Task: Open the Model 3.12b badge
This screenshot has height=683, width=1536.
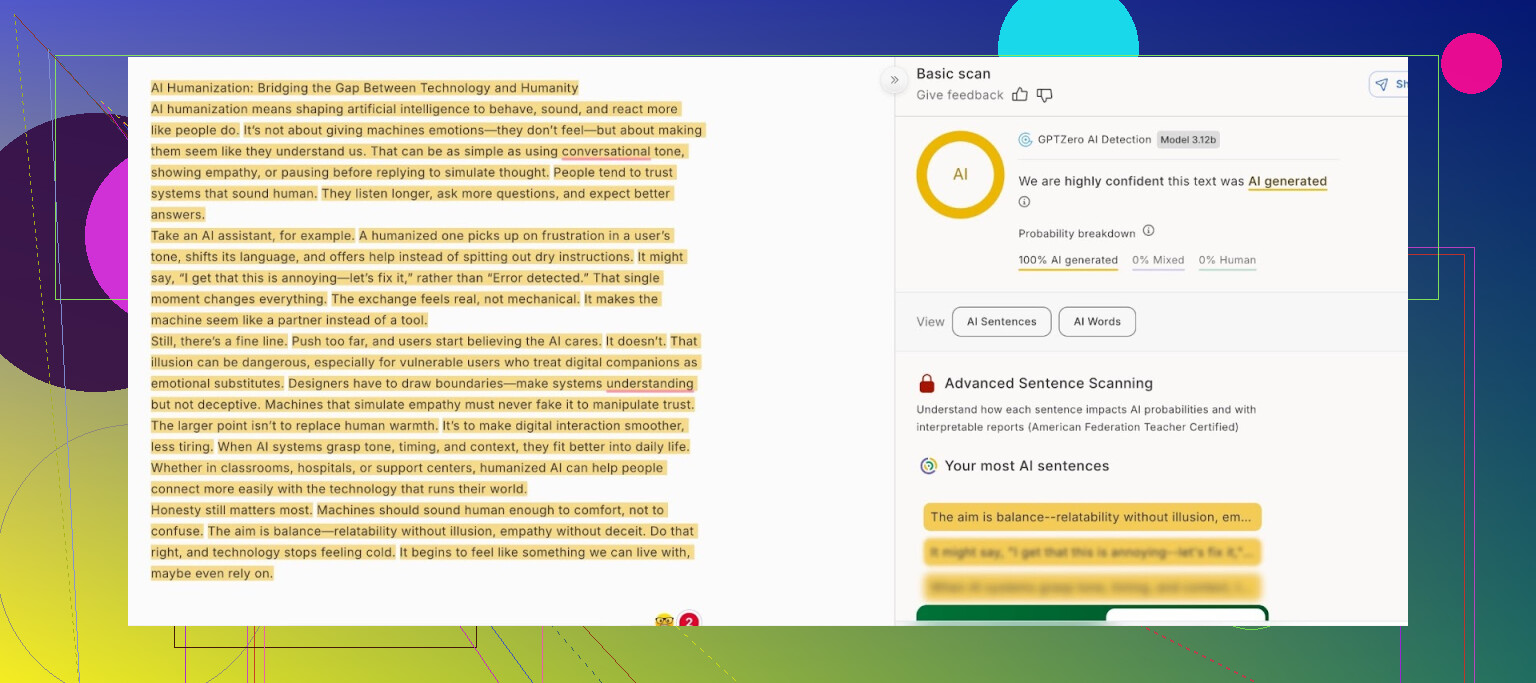Action: coord(1188,140)
